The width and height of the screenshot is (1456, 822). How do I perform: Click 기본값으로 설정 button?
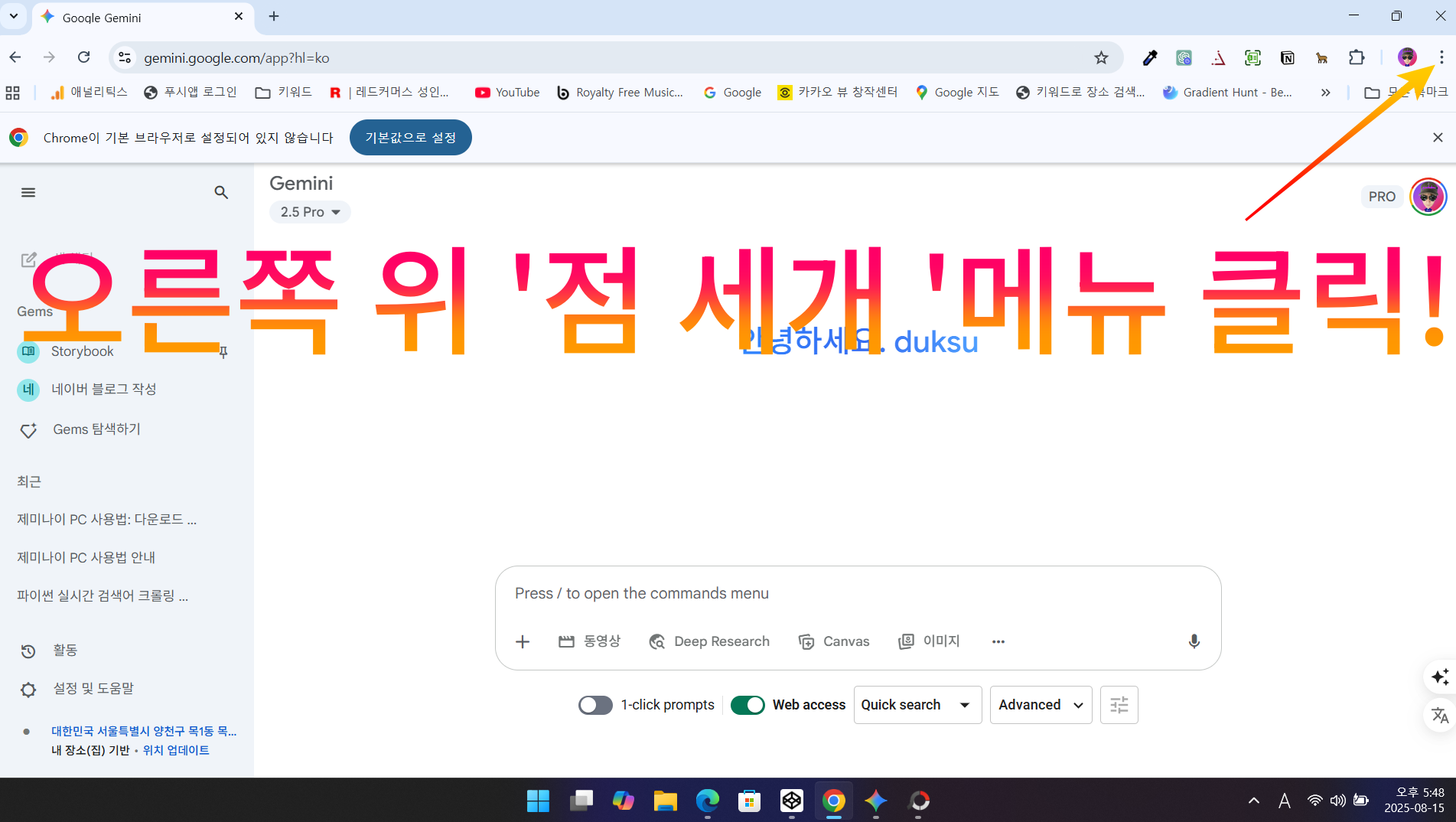(411, 138)
